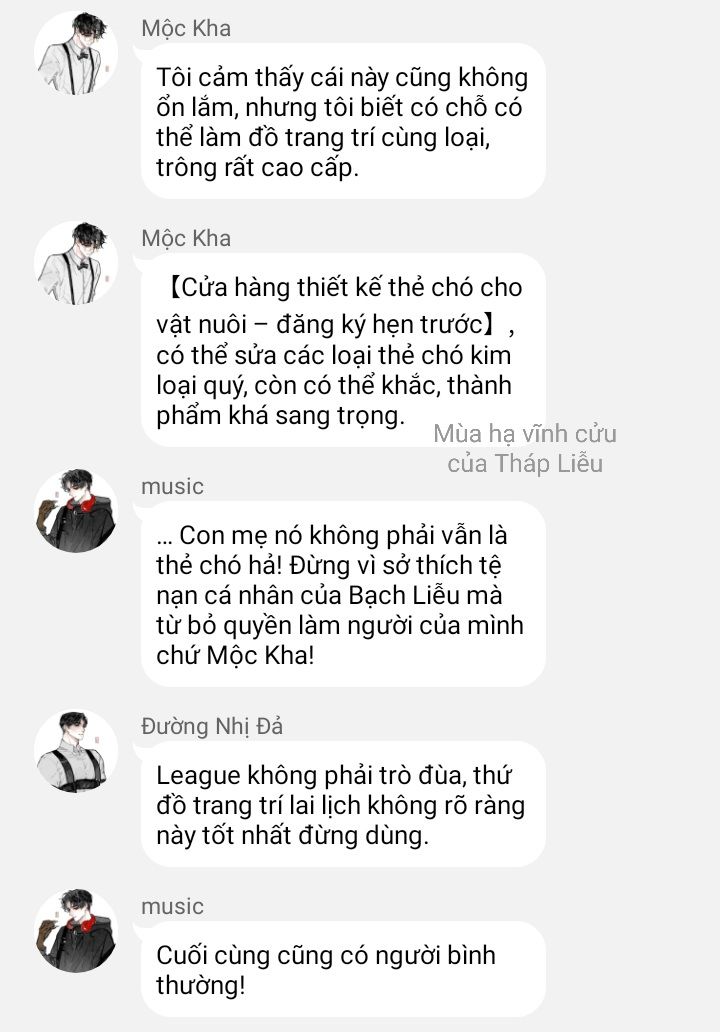Click sender name Mộc Kha above the first message

[x=186, y=28]
